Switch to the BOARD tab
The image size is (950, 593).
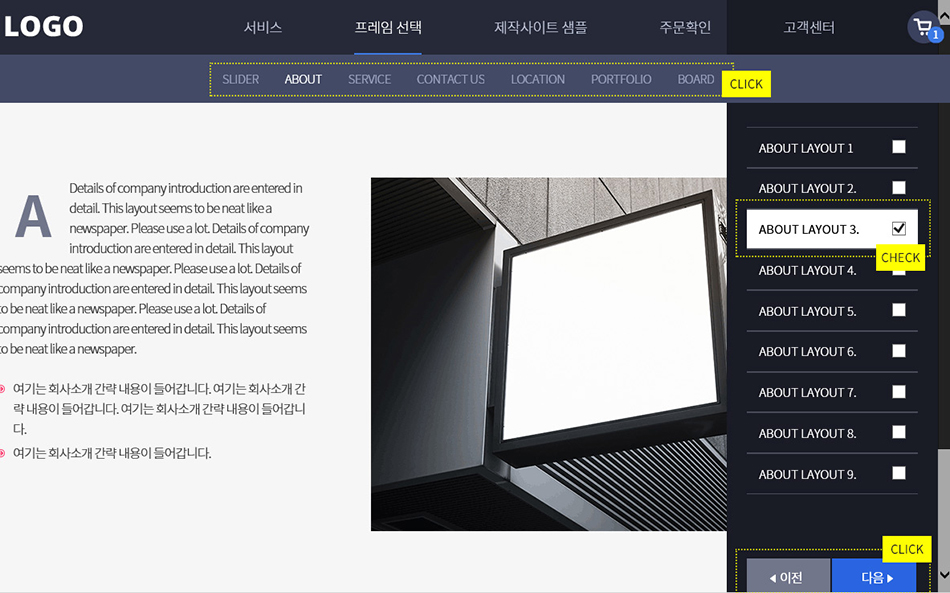(696, 79)
